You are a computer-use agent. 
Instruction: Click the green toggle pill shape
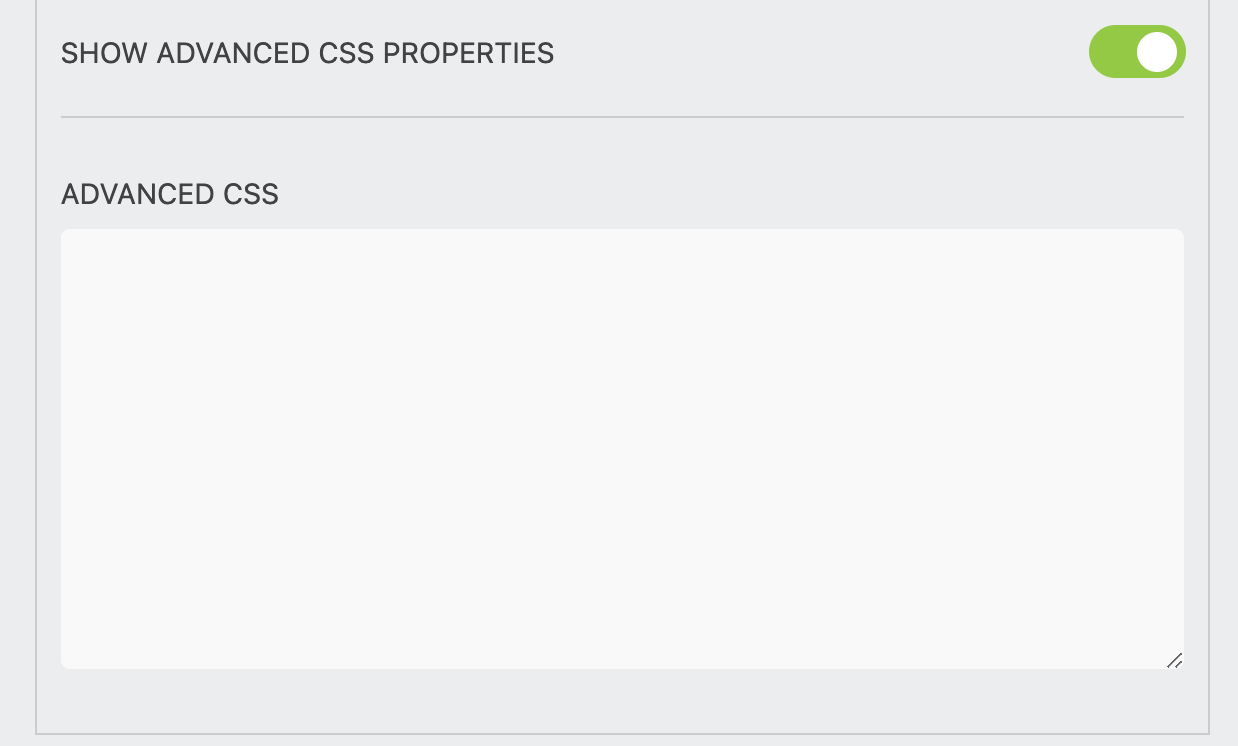(x=1137, y=51)
